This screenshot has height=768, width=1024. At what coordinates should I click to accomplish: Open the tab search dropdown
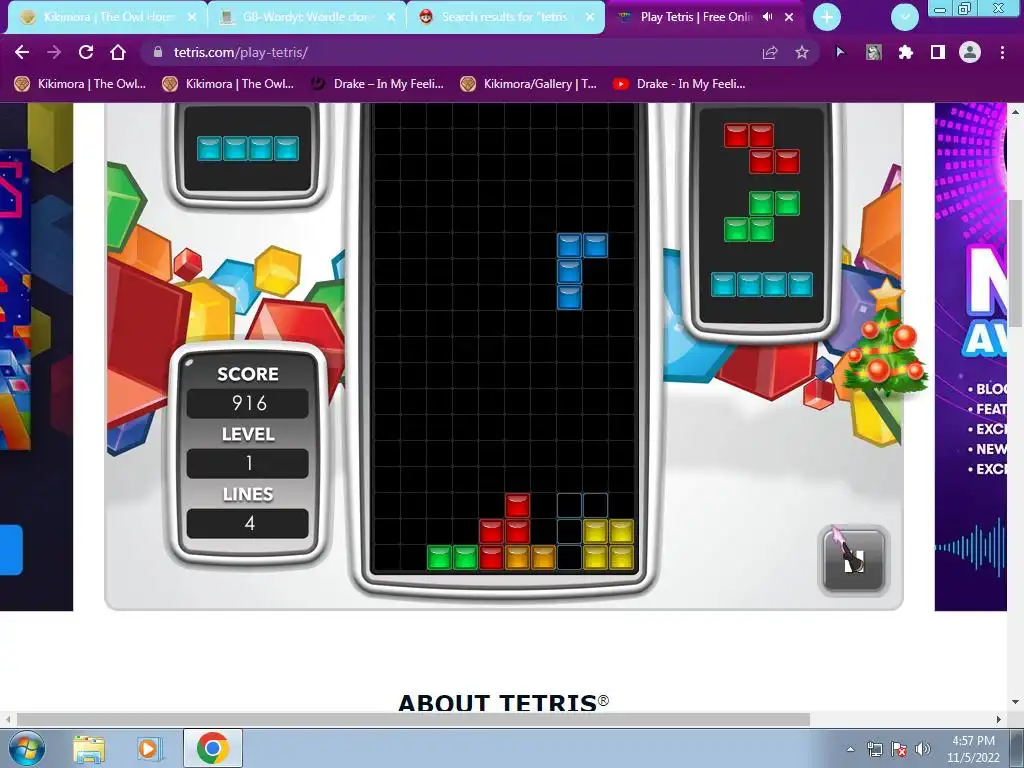pyautogui.click(x=905, y=18)
